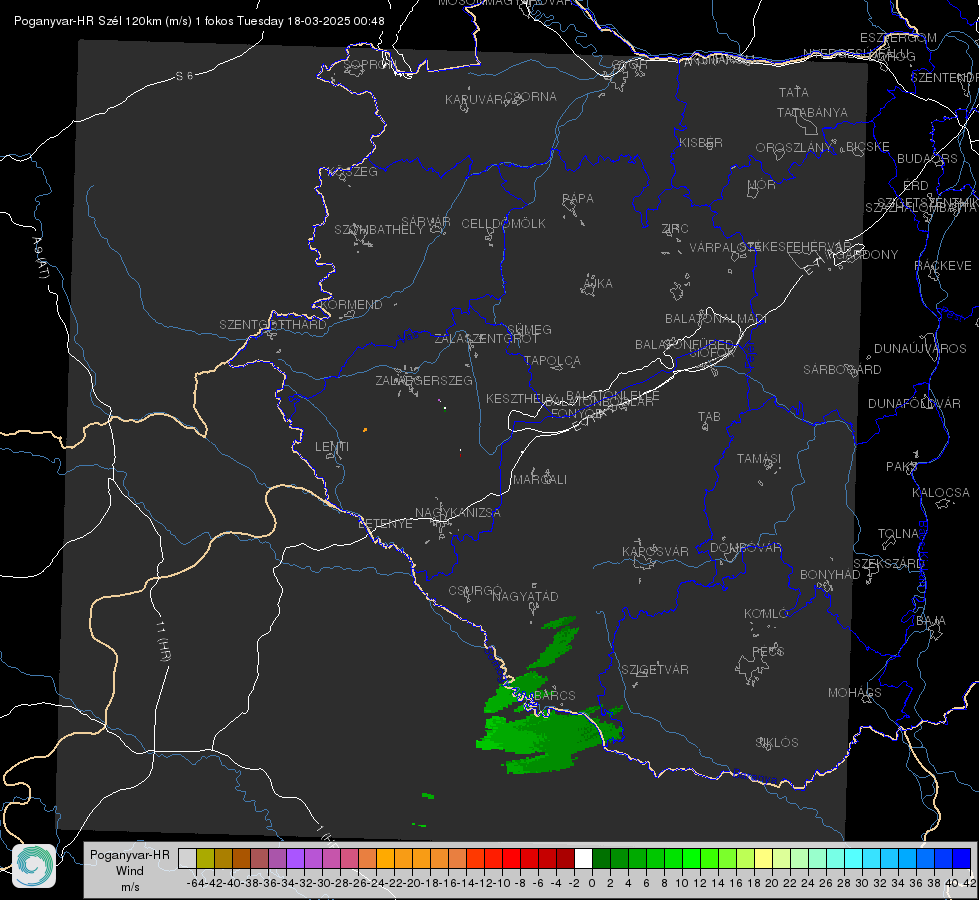
Task: Click the PÉCS city label
Action: (x=768, y=651)
